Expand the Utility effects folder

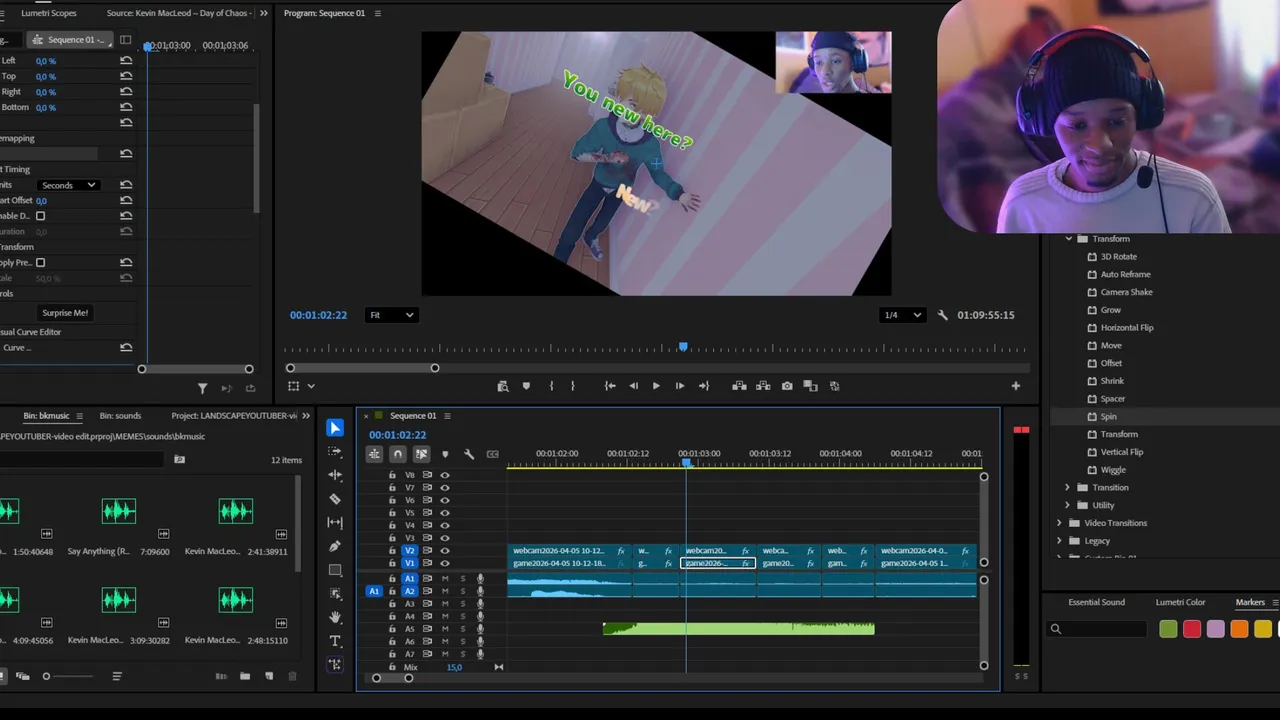(1067, 505)
